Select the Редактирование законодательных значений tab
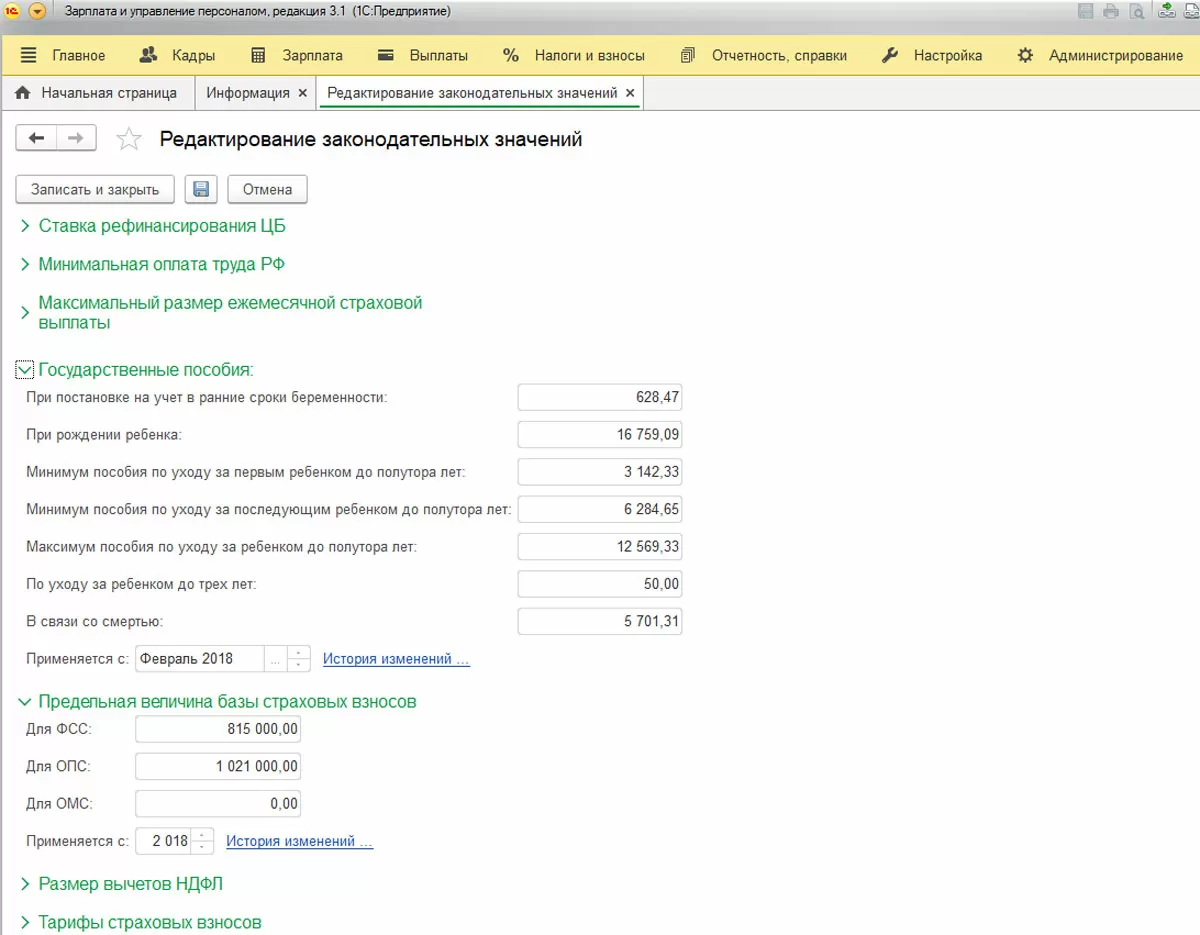The width and height of the screenshot is (1200, 935). click(x=472, y=93)
